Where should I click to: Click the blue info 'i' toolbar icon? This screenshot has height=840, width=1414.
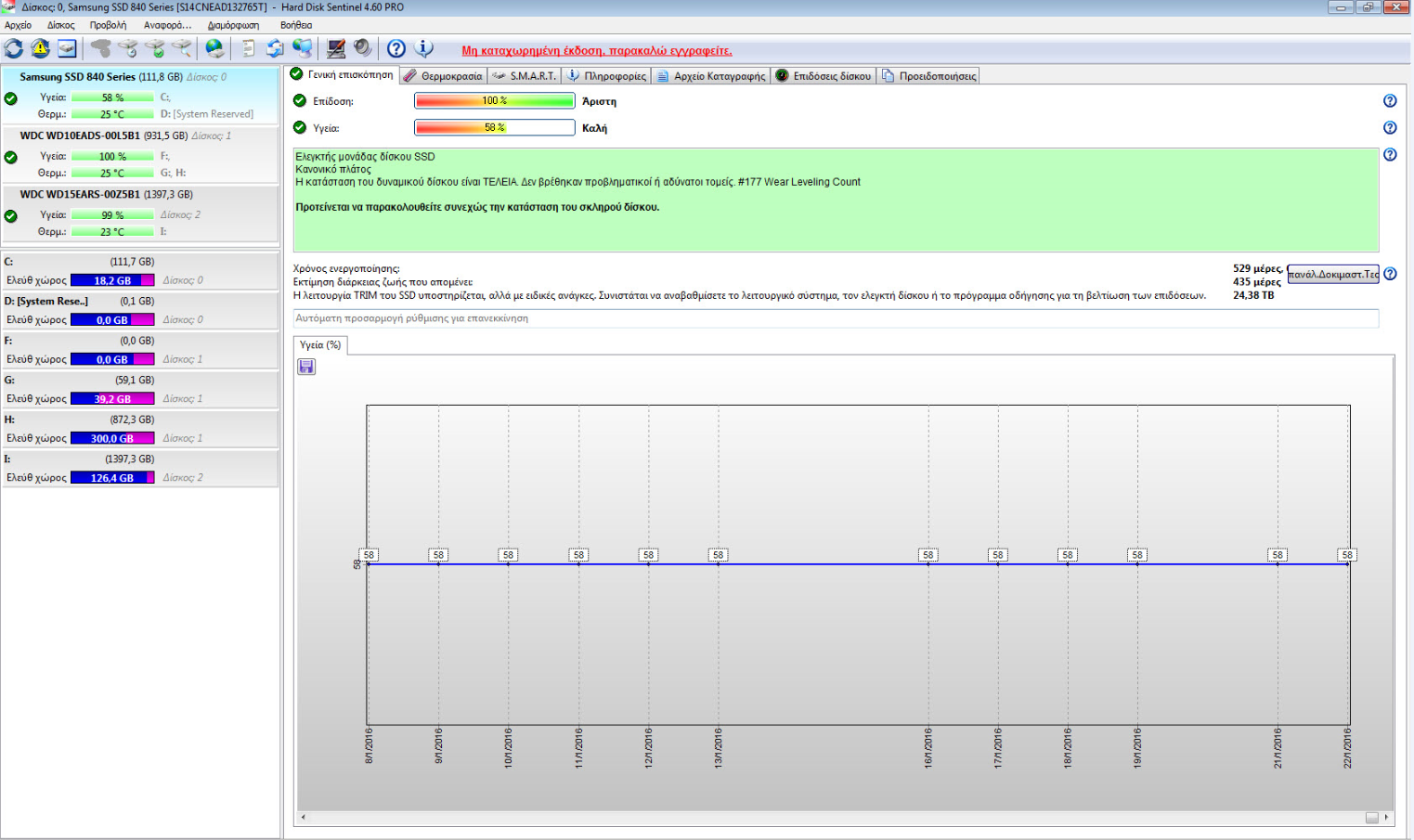(424, 48)
